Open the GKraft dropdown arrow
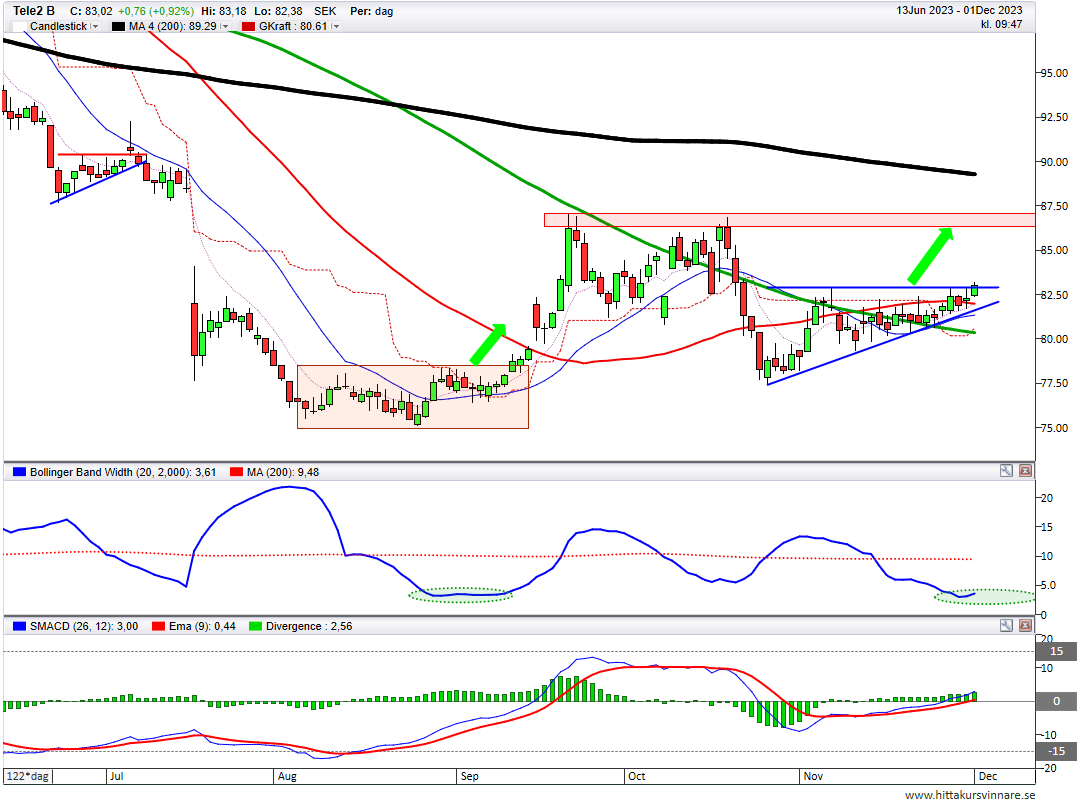The image size is (1080, 800). pyautogui.click(x=335, y=26)
